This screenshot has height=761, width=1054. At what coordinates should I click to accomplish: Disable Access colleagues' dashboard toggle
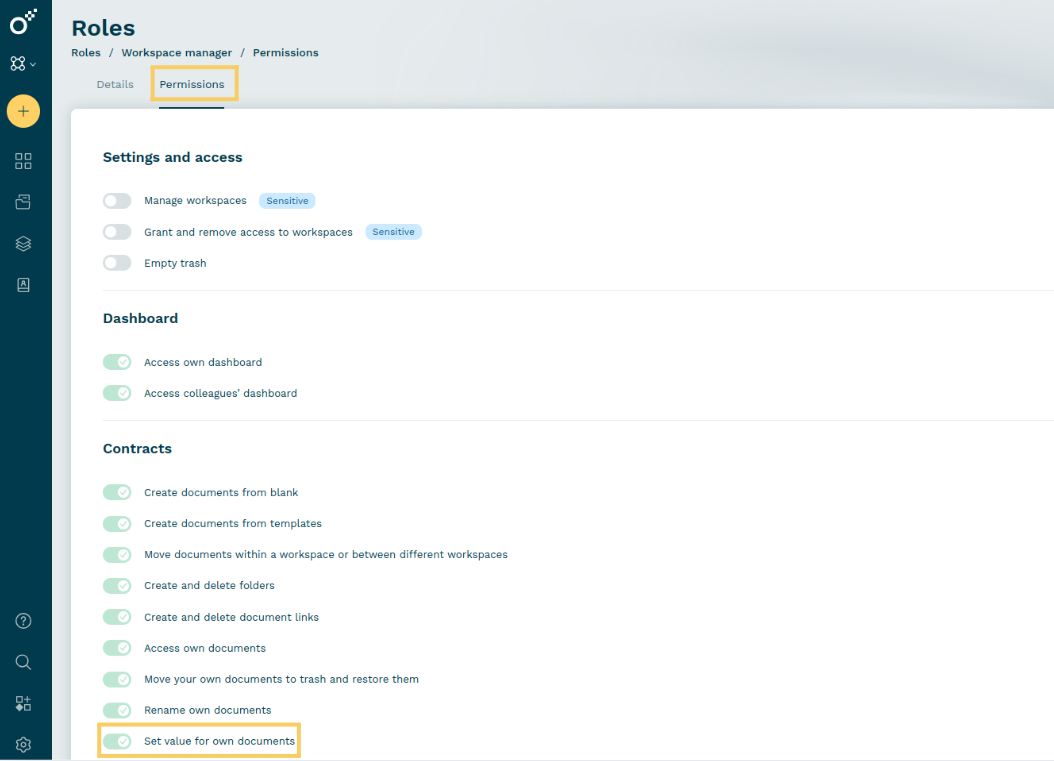click(x=117, y=393)
